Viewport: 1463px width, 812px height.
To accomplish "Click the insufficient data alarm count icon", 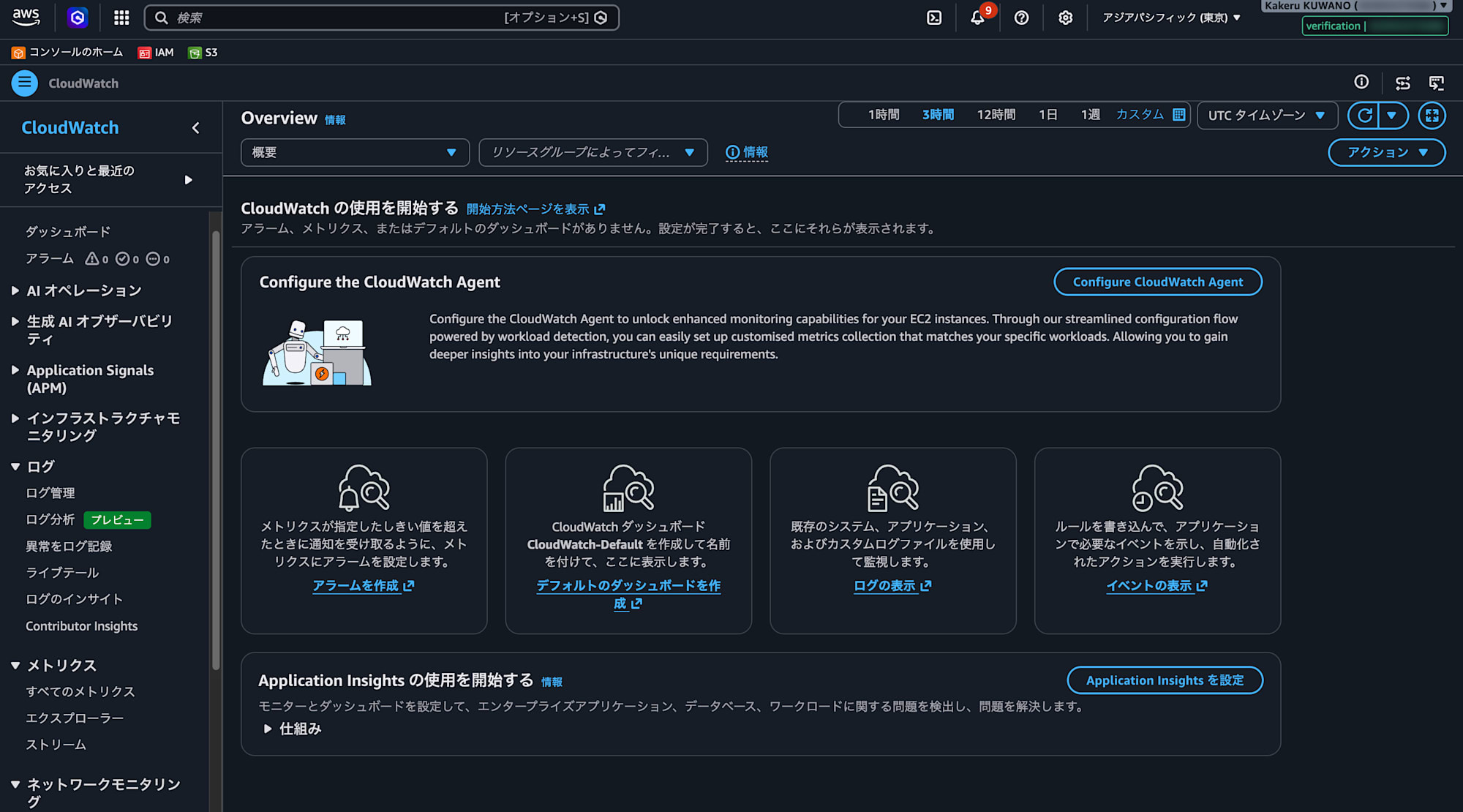I will [x=153, y=259].
